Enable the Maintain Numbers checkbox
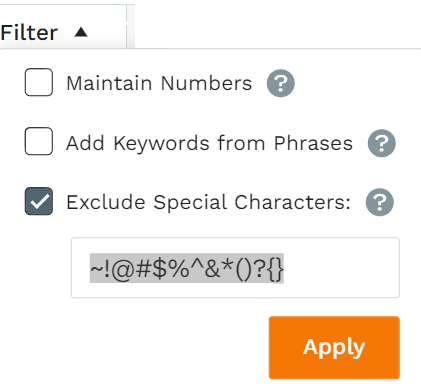 39,82
